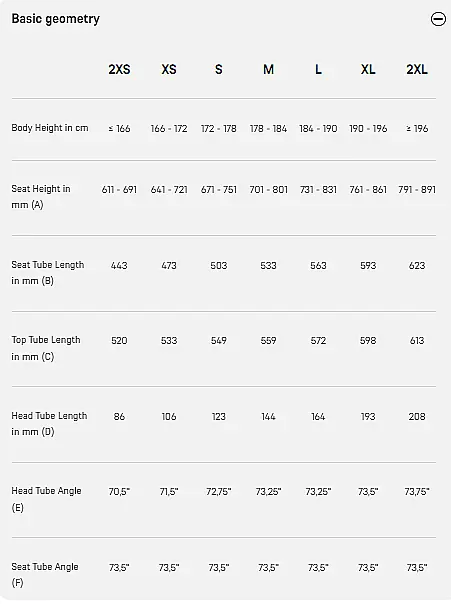Select the M size column header
This screenshot has width=451, height=604.
click(268, 69)
